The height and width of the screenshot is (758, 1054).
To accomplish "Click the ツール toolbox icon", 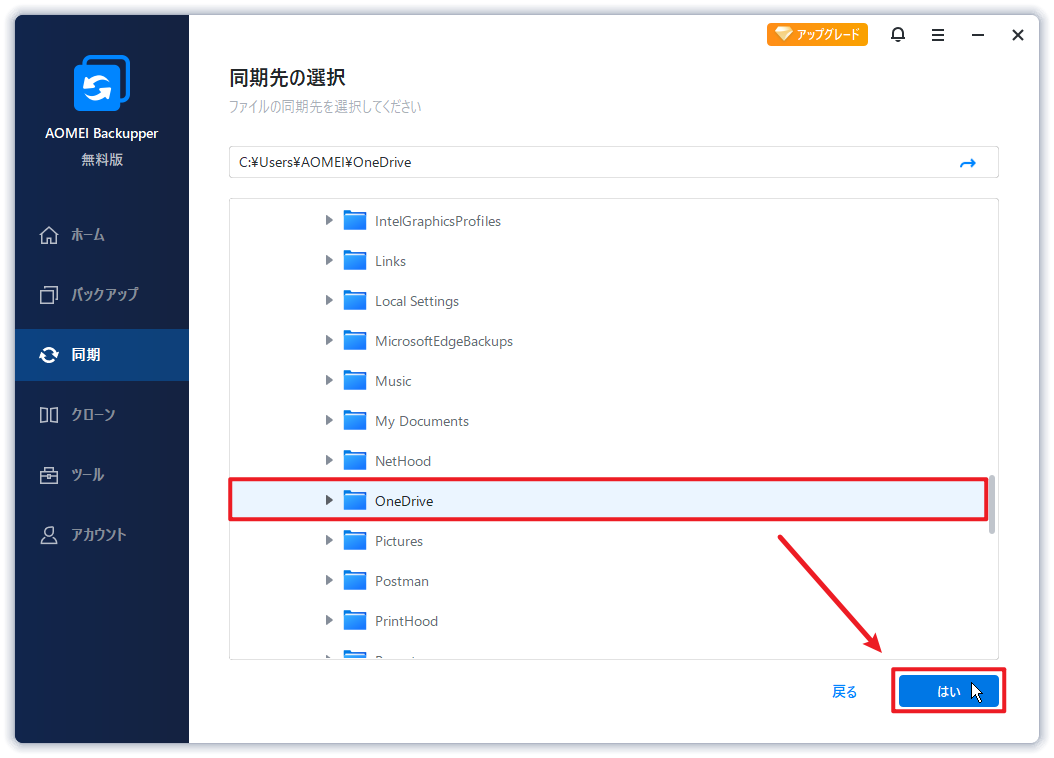I will [48, 475].
